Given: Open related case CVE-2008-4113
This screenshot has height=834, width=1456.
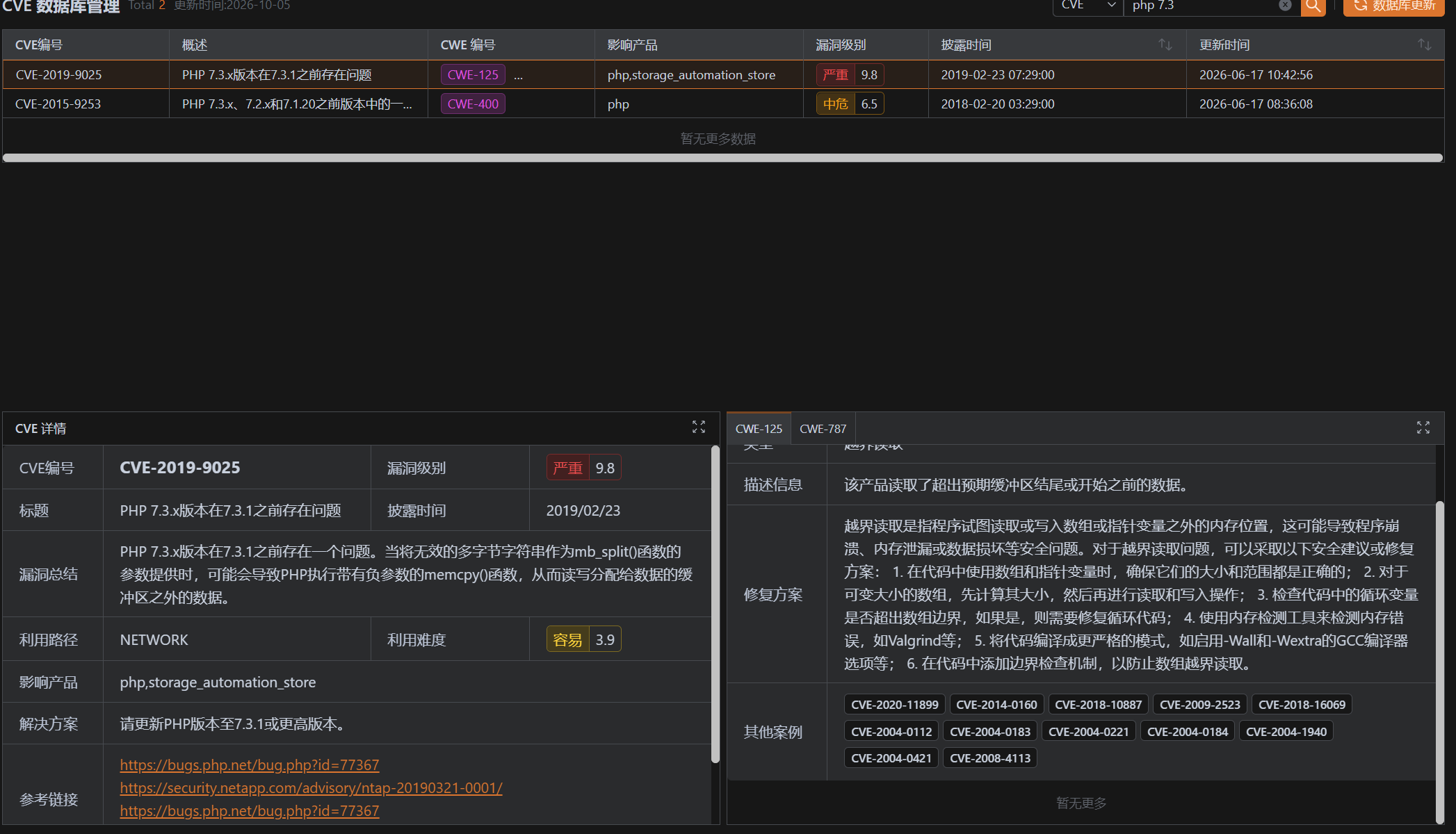Looking at the screenshot, I should (x=990, y=758).
